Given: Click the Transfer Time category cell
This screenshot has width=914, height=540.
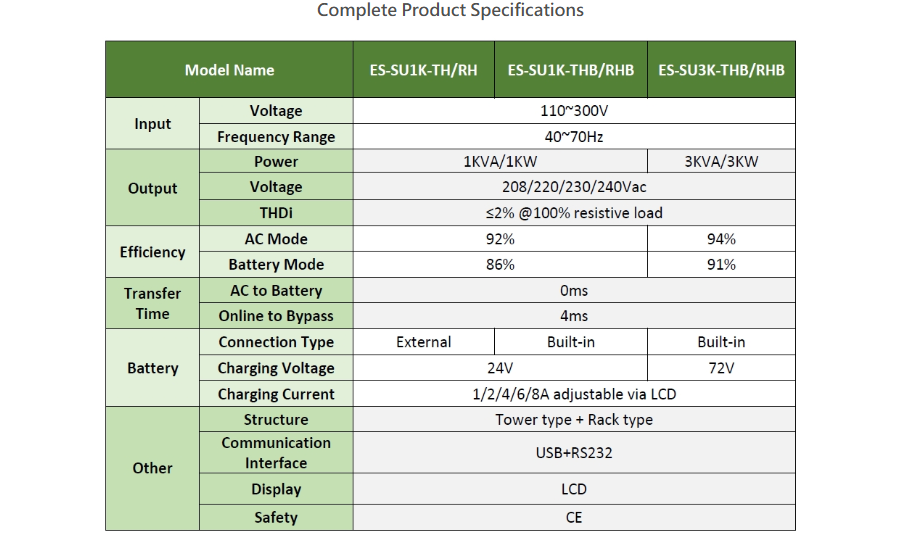Looking at the screenshot, I should (x=153, y=303).
